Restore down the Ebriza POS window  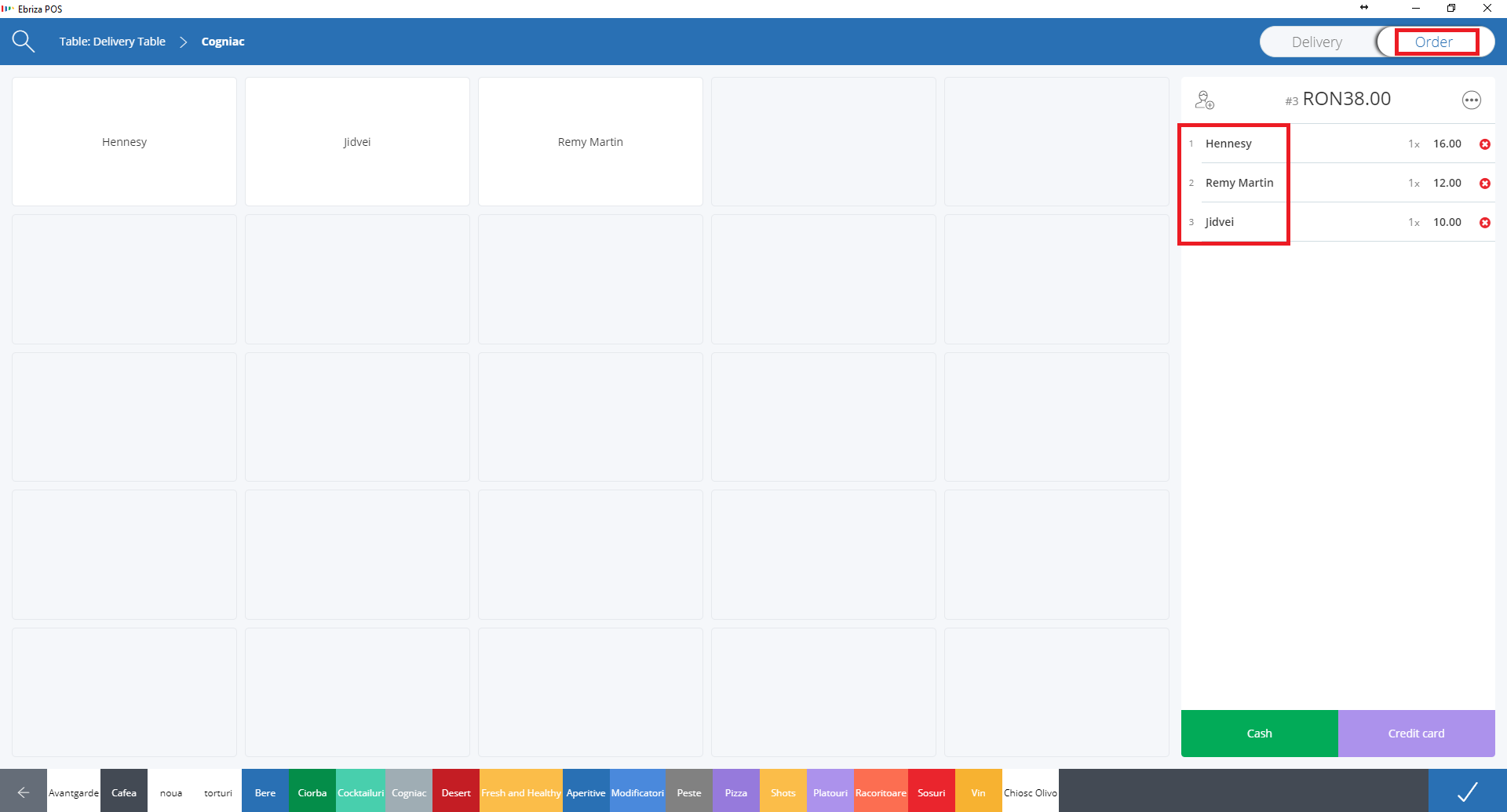coord(1451,8)
